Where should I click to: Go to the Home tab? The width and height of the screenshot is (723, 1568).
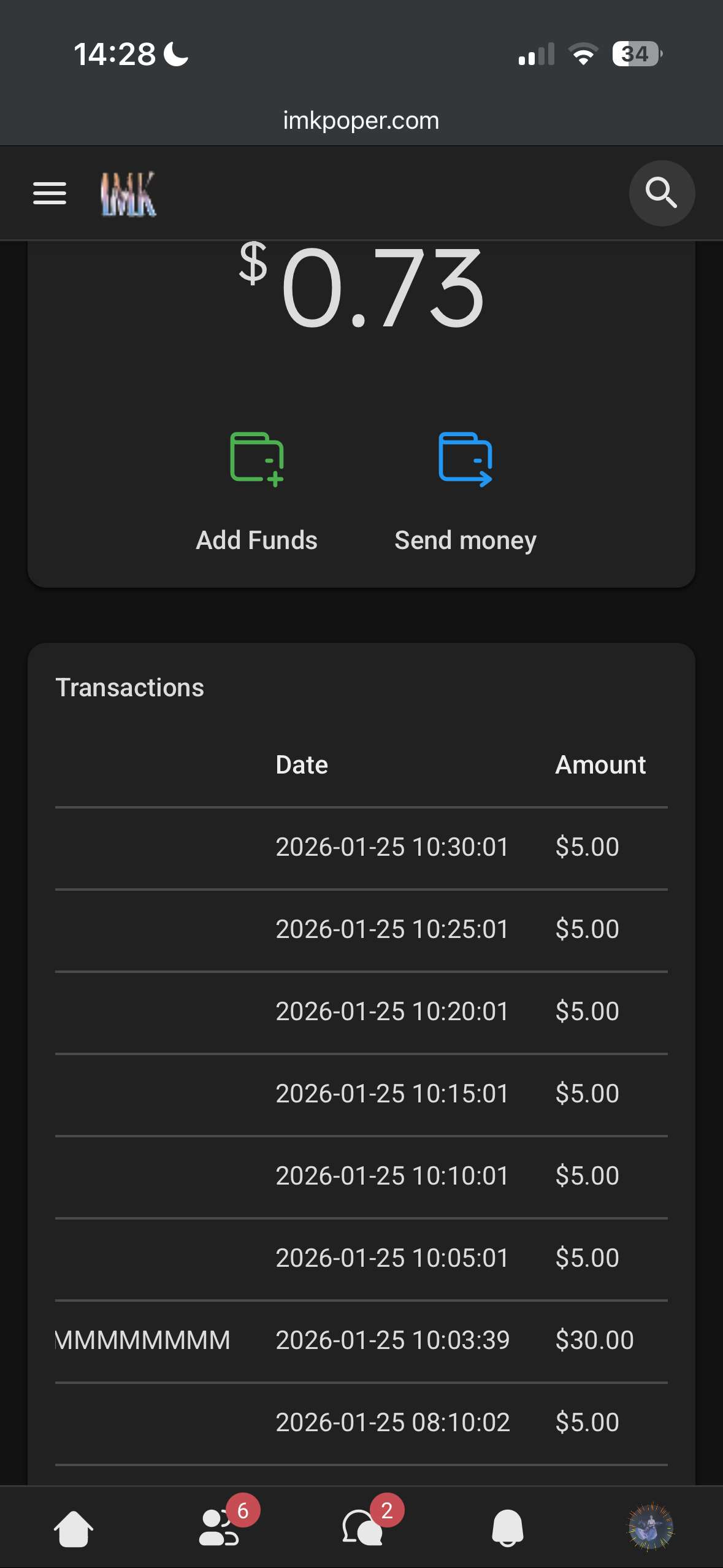(x=74, y=1528)
